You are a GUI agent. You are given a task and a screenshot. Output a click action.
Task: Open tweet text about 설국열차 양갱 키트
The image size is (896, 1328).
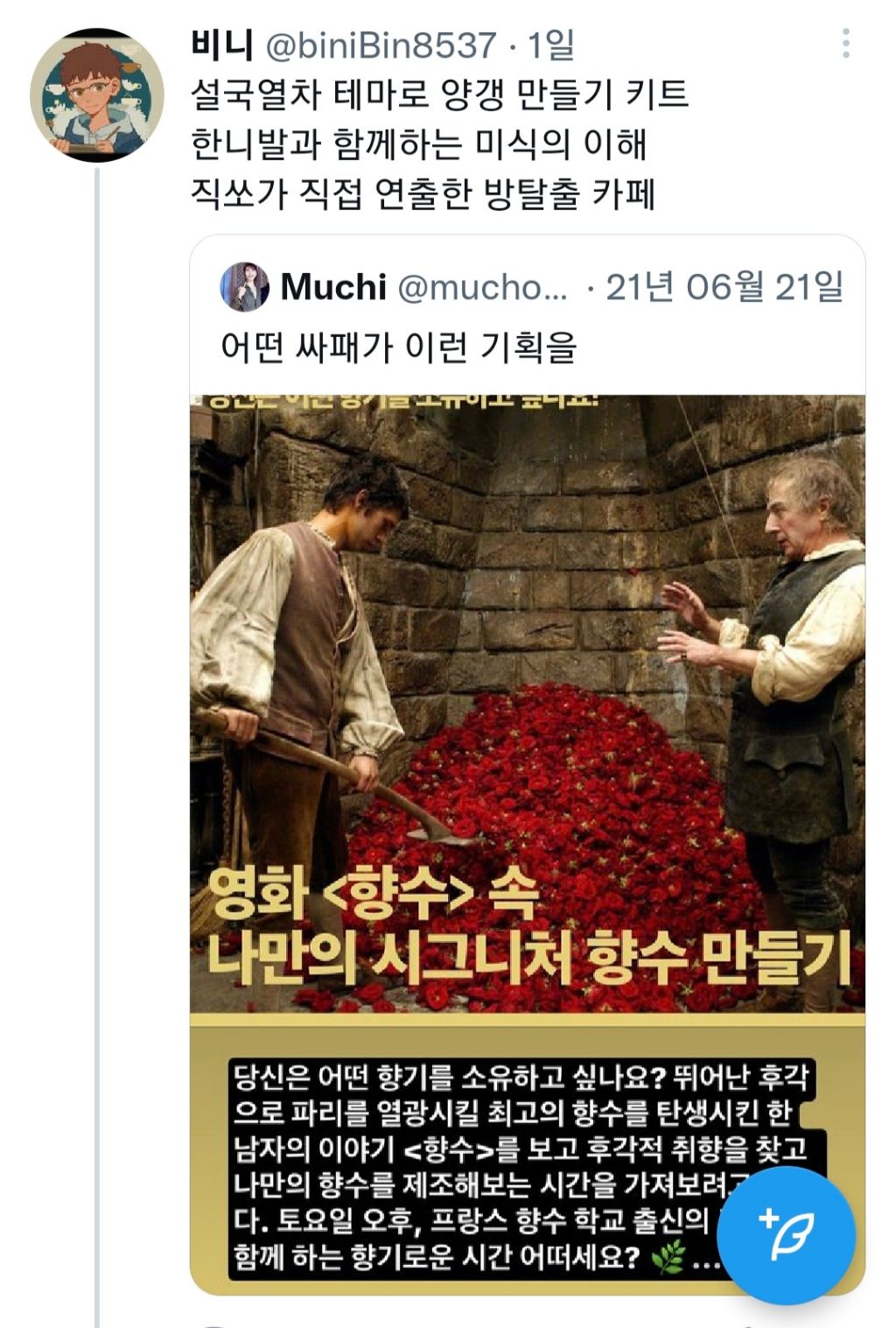click(439, 144)
